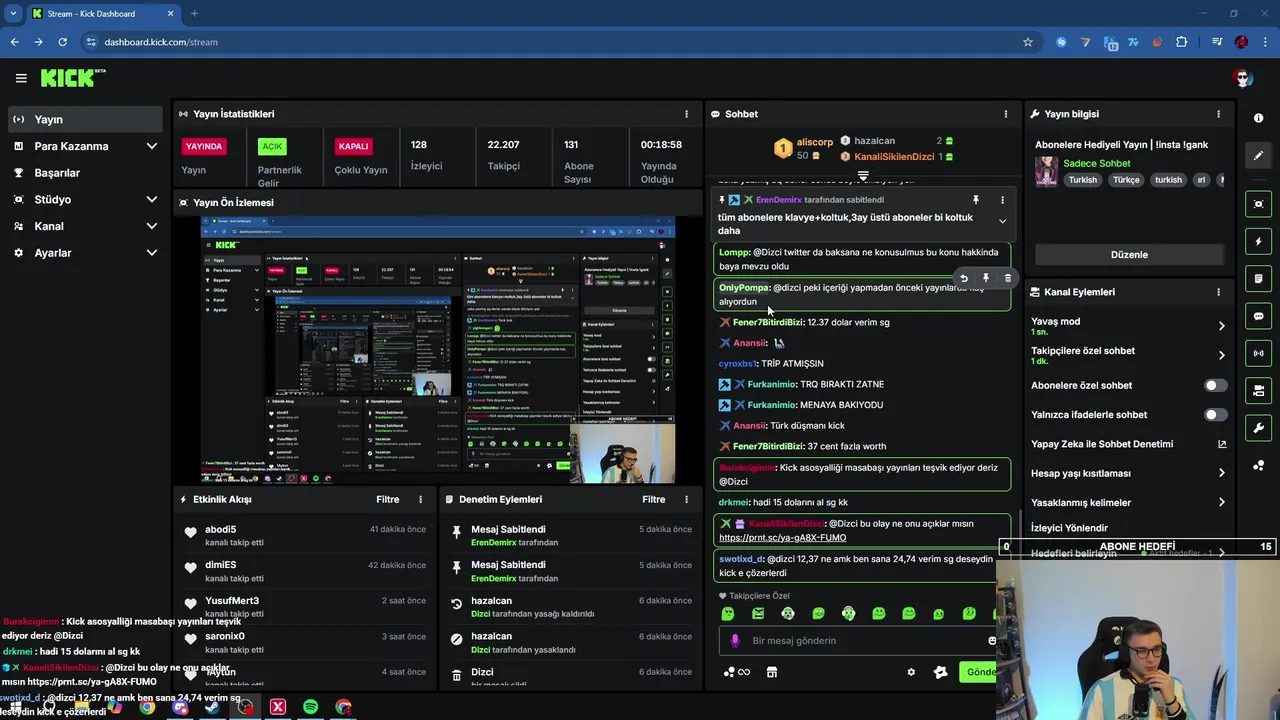Open Yasaklanmış kelimeler chevron

point(1221,502)
